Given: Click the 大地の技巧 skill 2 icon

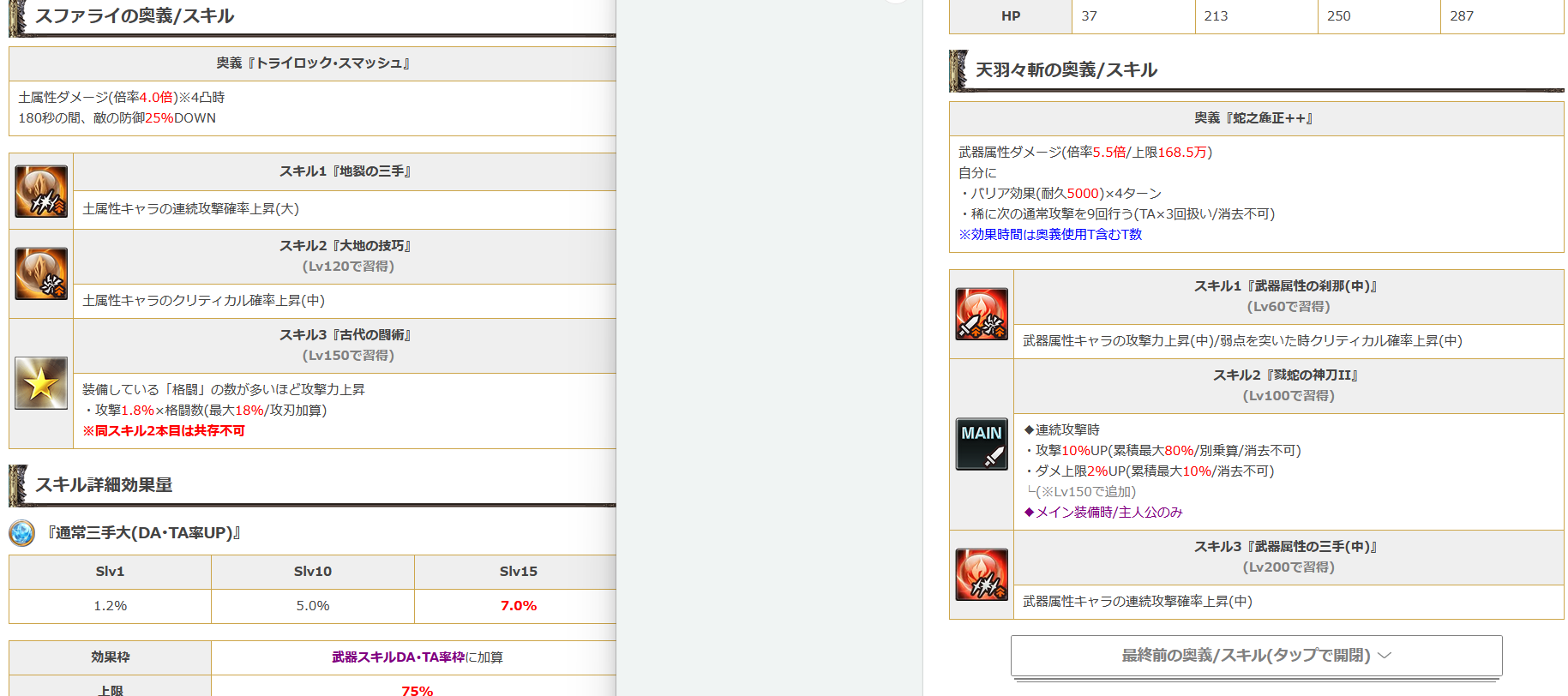Looking at the screenshot, I should coord(41,273).
